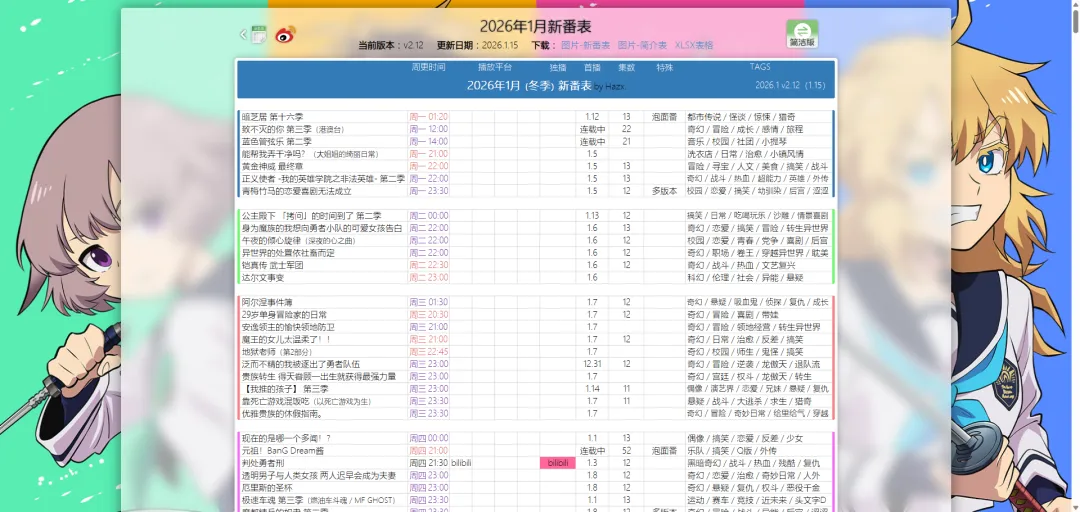Open the Weibo logo icon
This screenshot has height=512, width=1080.
285,34
